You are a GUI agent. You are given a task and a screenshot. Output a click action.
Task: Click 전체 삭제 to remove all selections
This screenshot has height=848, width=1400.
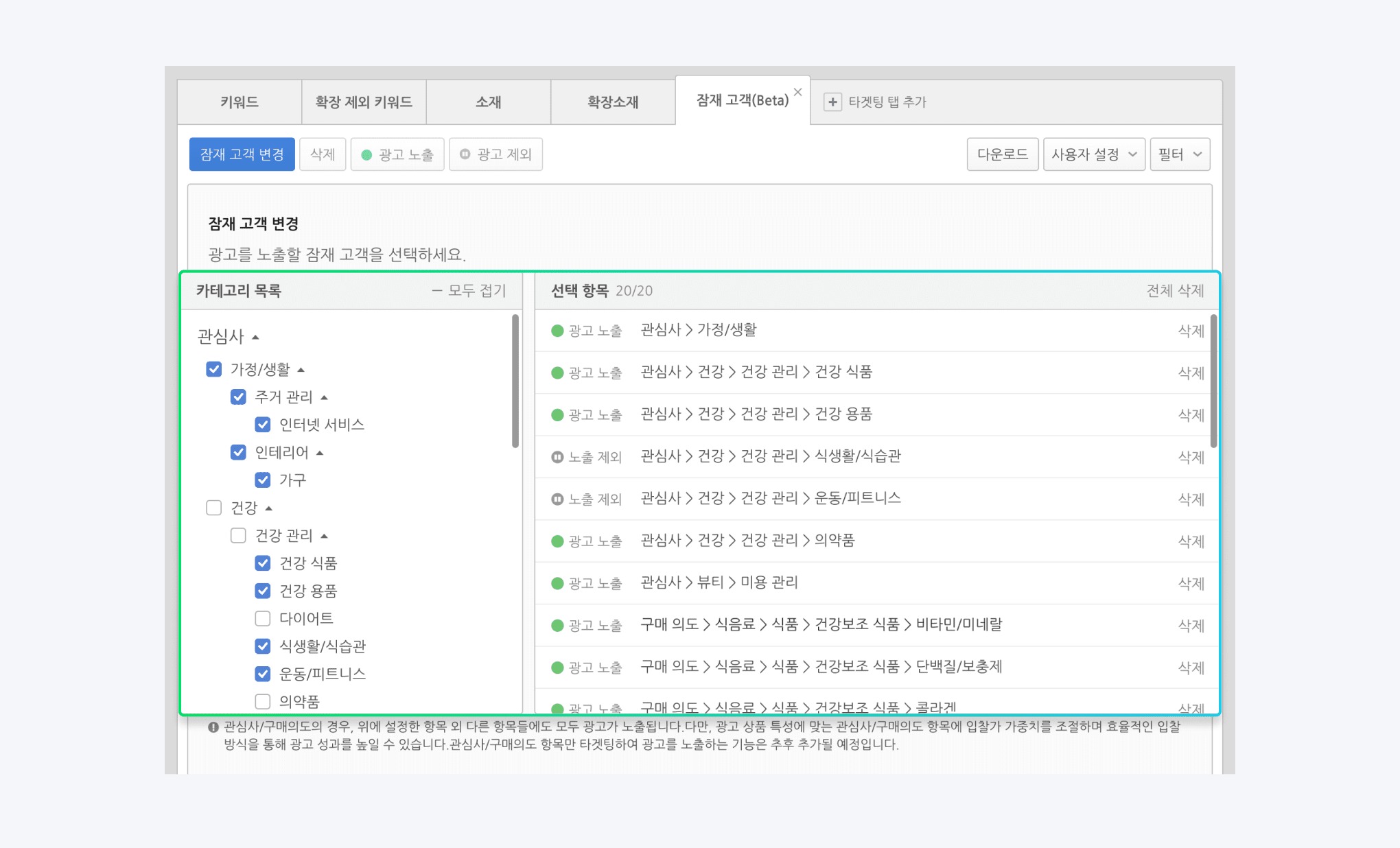tap(1175, 291)
